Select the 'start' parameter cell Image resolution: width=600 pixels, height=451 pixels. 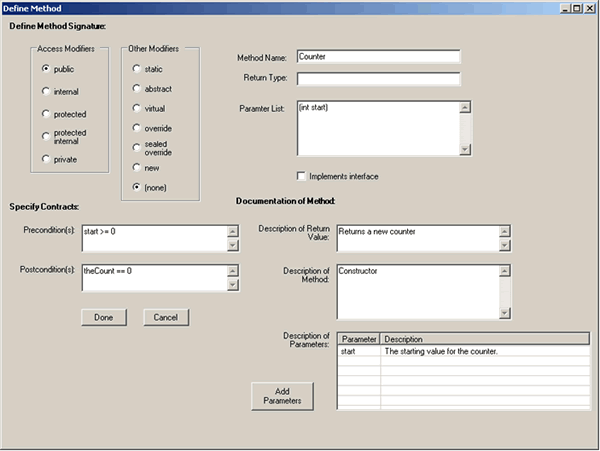point(359,351)
